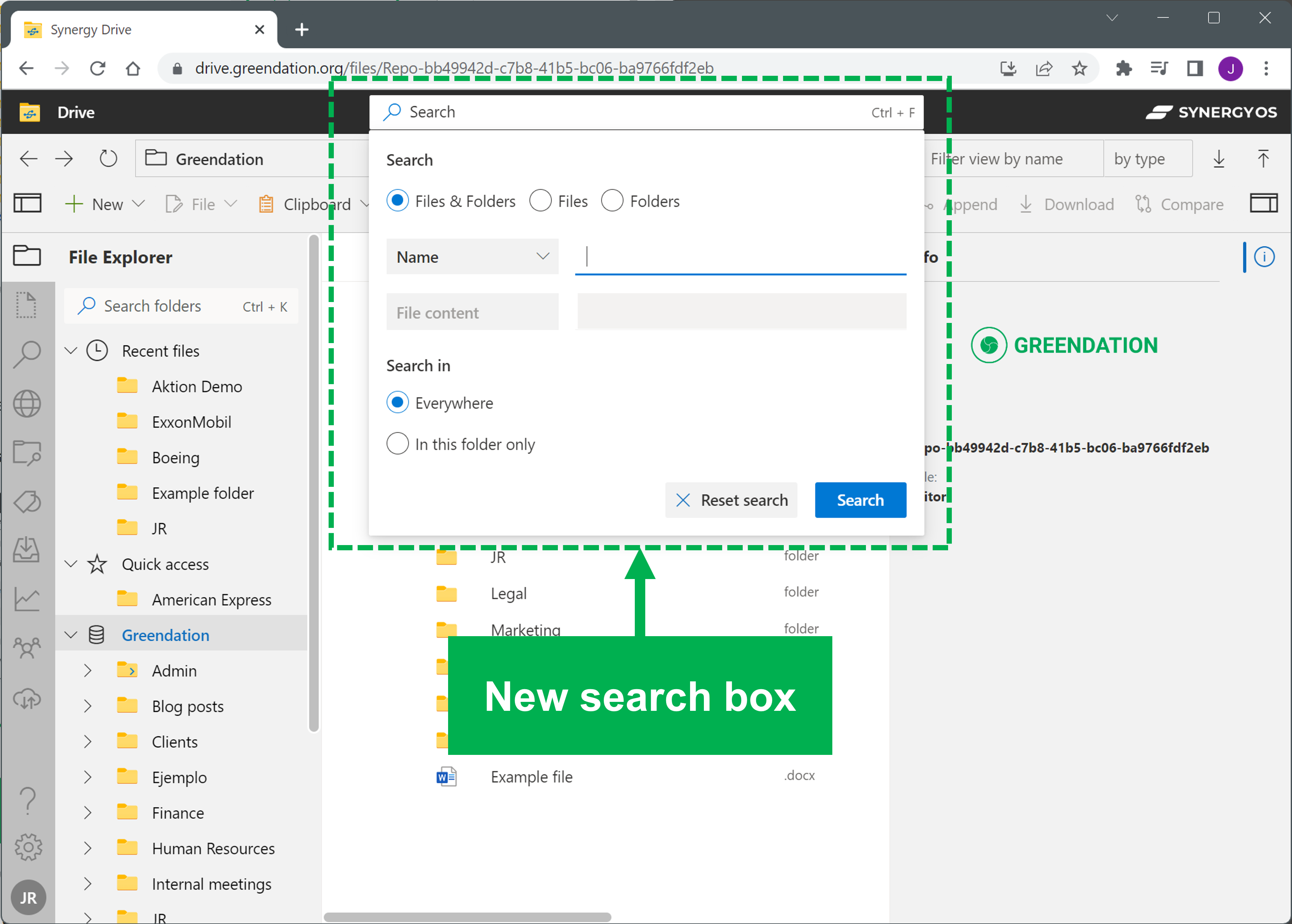Screen dimensions: 1292x924
Task: Open the inbox download icon in left sidebar
Action: click(27, 550)
